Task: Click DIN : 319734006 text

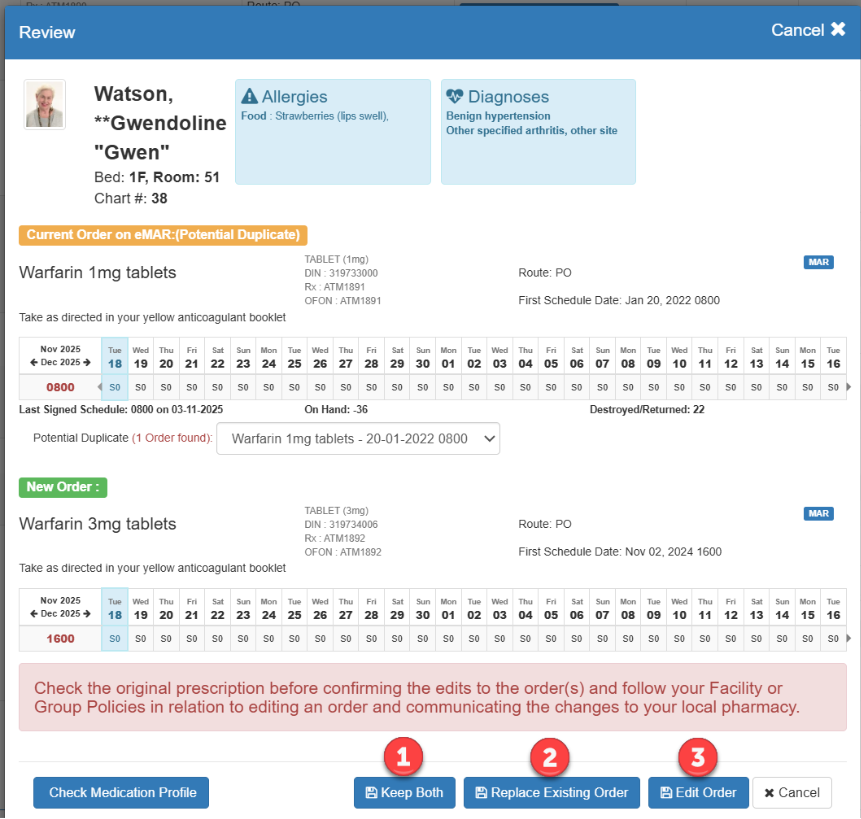Action: 341,525
